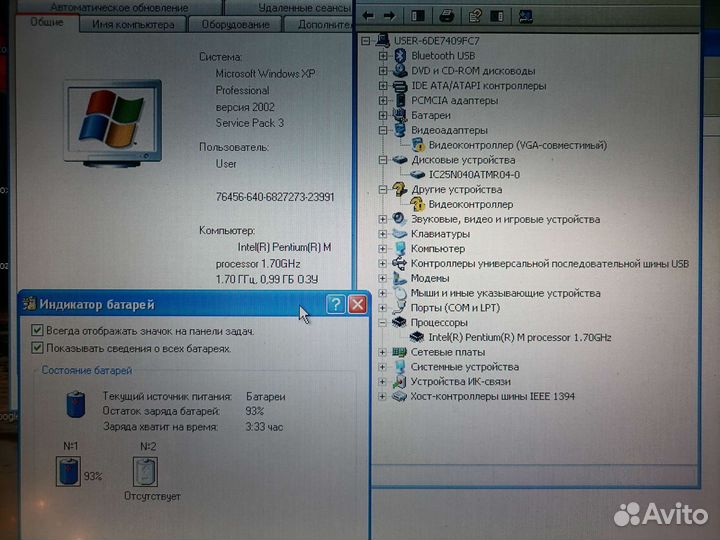Collapse the Другие устройства node
This screenshot has width=720, height=540.
click(x=382, y=190)
